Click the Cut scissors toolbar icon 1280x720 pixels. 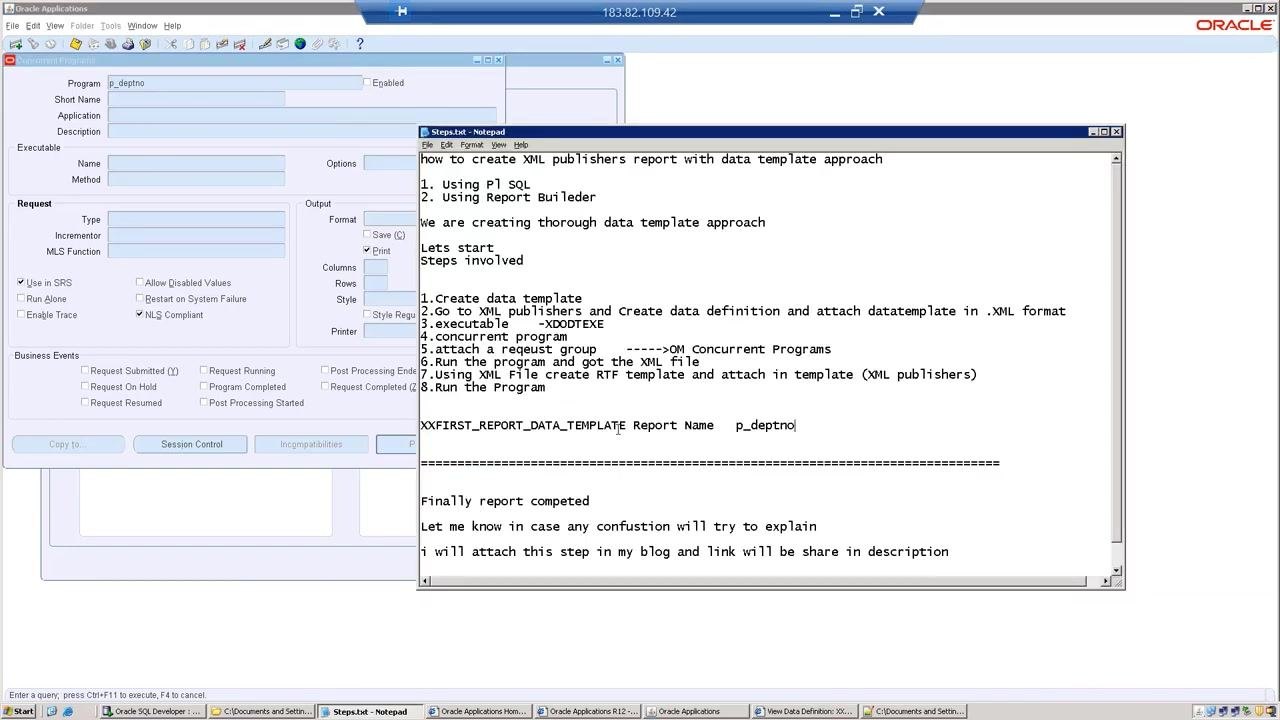click(171, 44)
